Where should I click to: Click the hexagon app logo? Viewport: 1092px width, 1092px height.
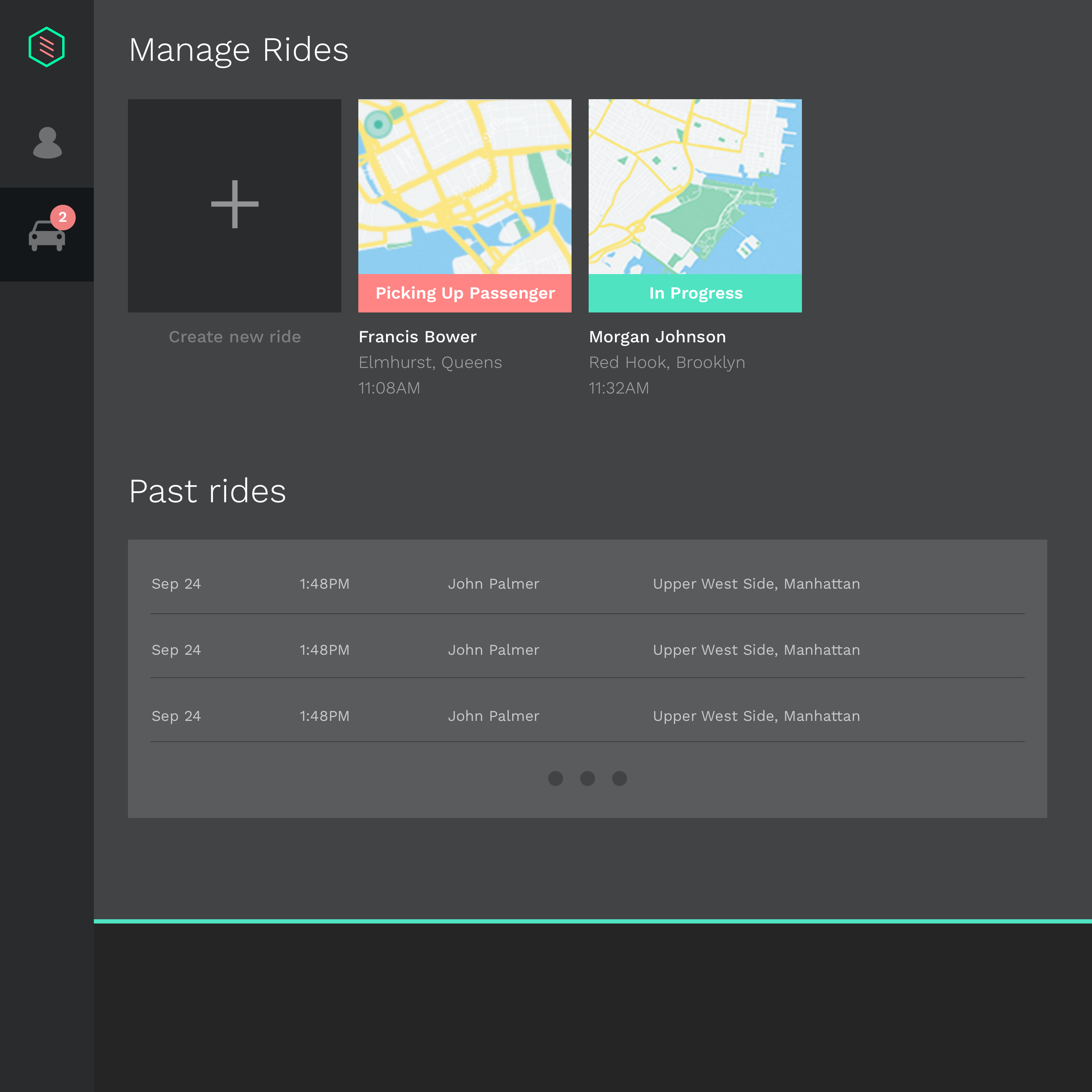pyautogui.click(x=46, y=47)
